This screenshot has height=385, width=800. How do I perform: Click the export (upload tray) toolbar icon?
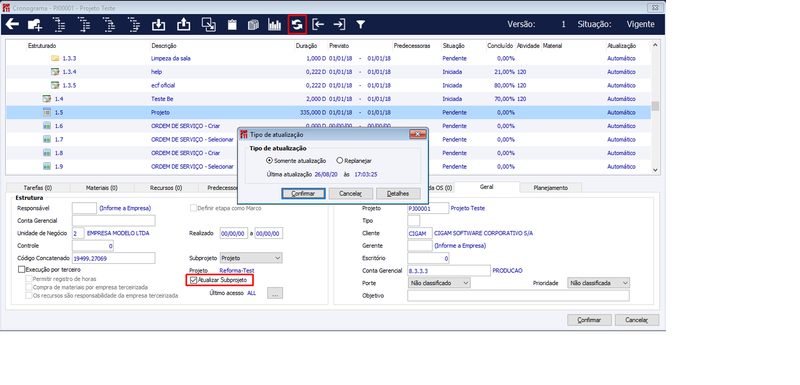pyautogui.click(x=183, y=24)
